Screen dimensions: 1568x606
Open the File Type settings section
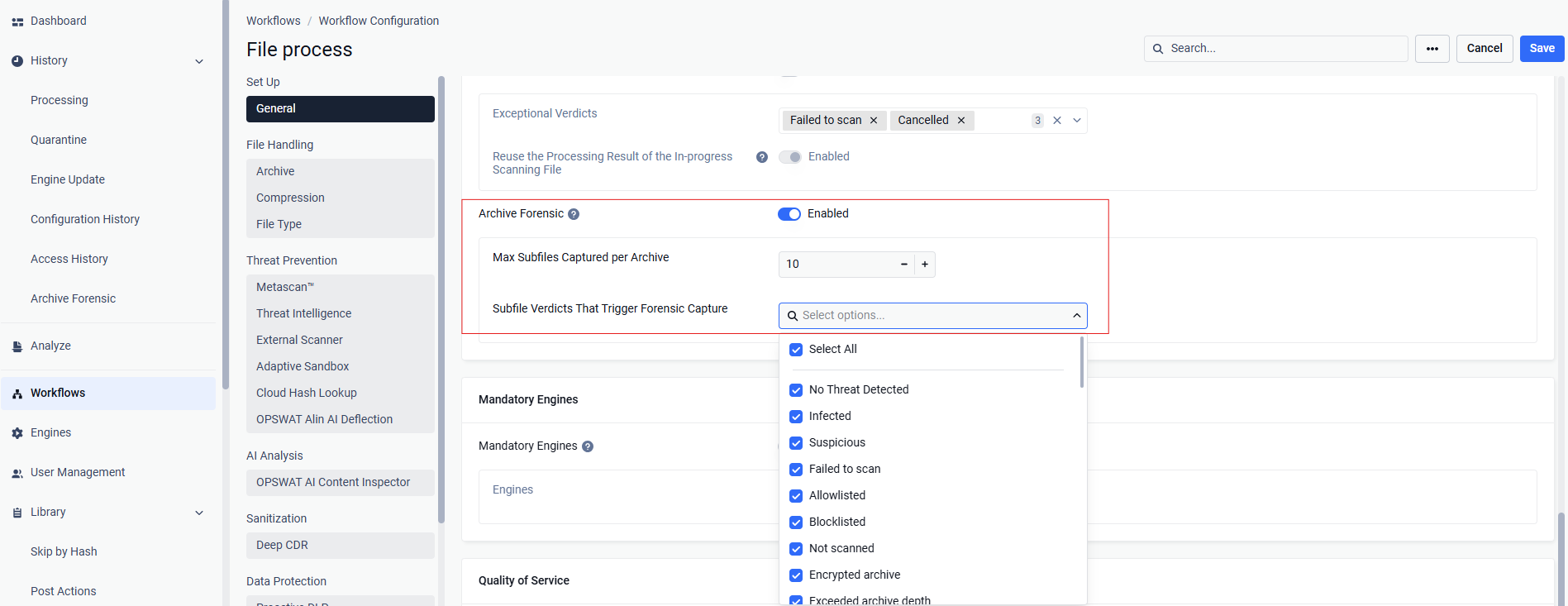341,225
